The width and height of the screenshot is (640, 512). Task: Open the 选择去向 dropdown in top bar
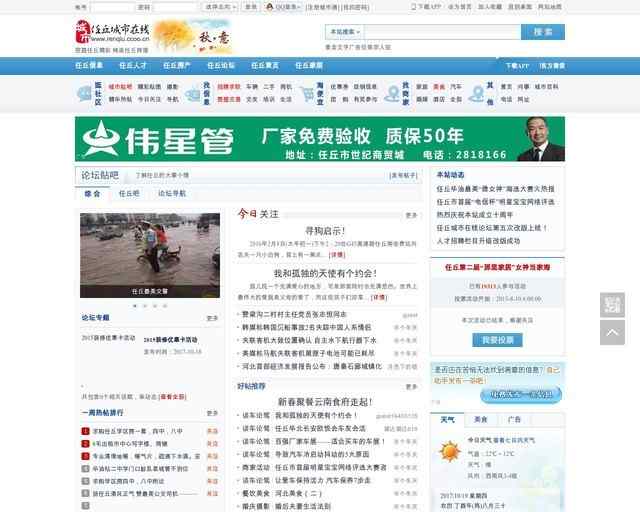click(x=220, y=7)
